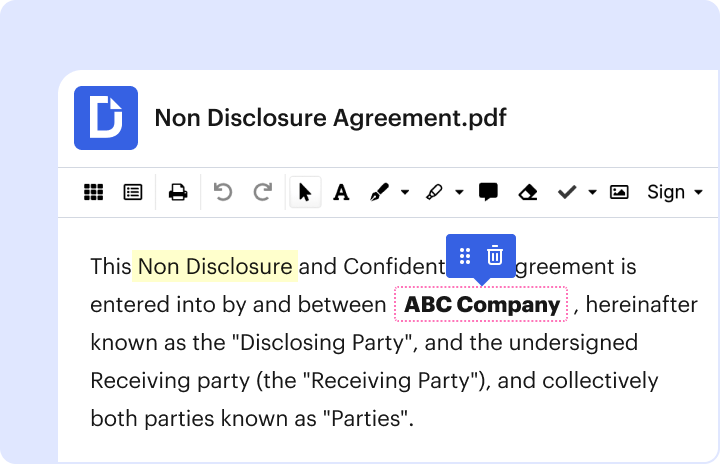The height and width of the screenshot is (464, 720).
Task: Expand the checkmark options dropdown arrow
Action: pyautogui.click(x=592, y=192)
